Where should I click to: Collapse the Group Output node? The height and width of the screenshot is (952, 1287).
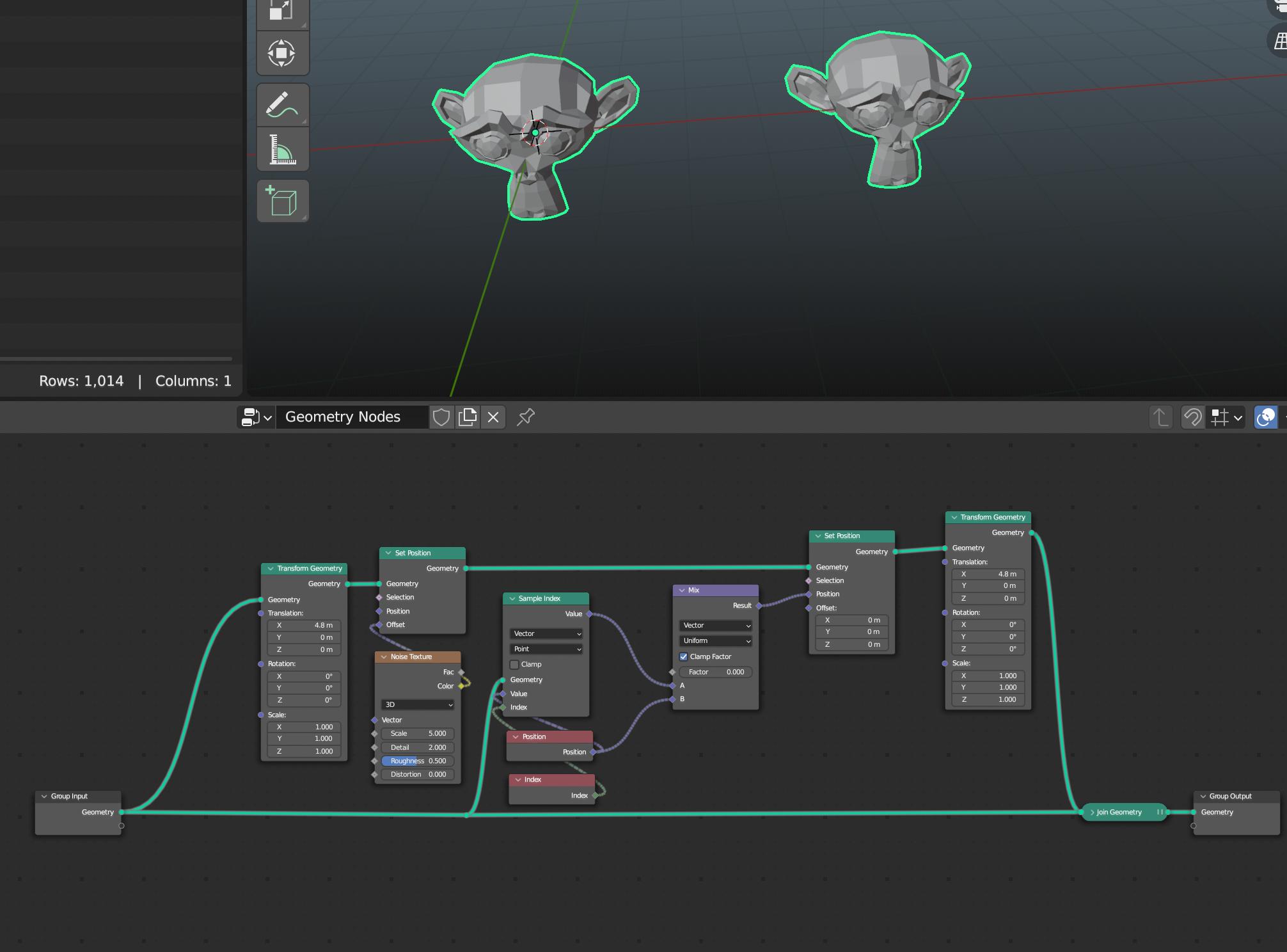pos(1203,797)
